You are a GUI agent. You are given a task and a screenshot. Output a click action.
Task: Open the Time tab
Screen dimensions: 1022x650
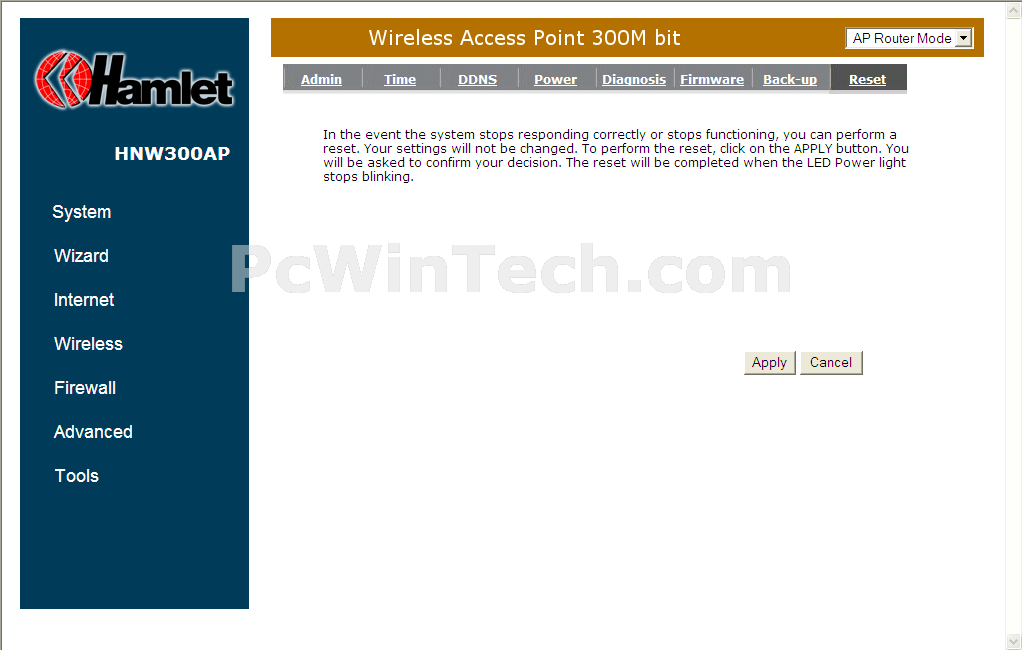coord(400,80)
